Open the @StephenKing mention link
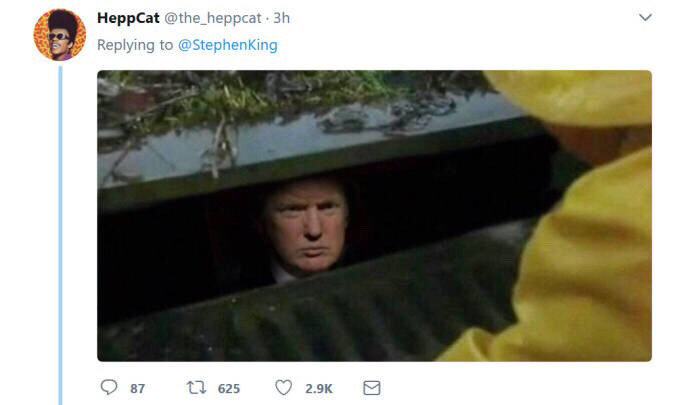This screenshot has height=405, width=690. click(x=228, y=45)
